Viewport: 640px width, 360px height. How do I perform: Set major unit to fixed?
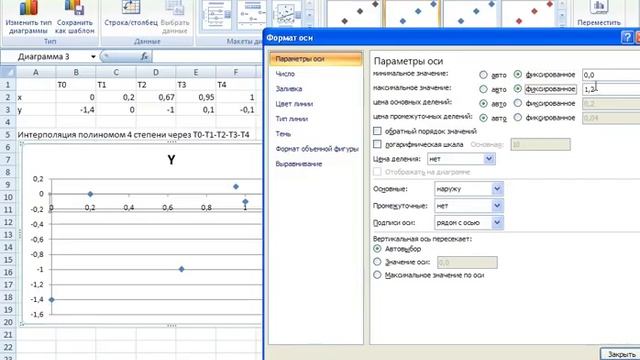(x=518, y=103)
